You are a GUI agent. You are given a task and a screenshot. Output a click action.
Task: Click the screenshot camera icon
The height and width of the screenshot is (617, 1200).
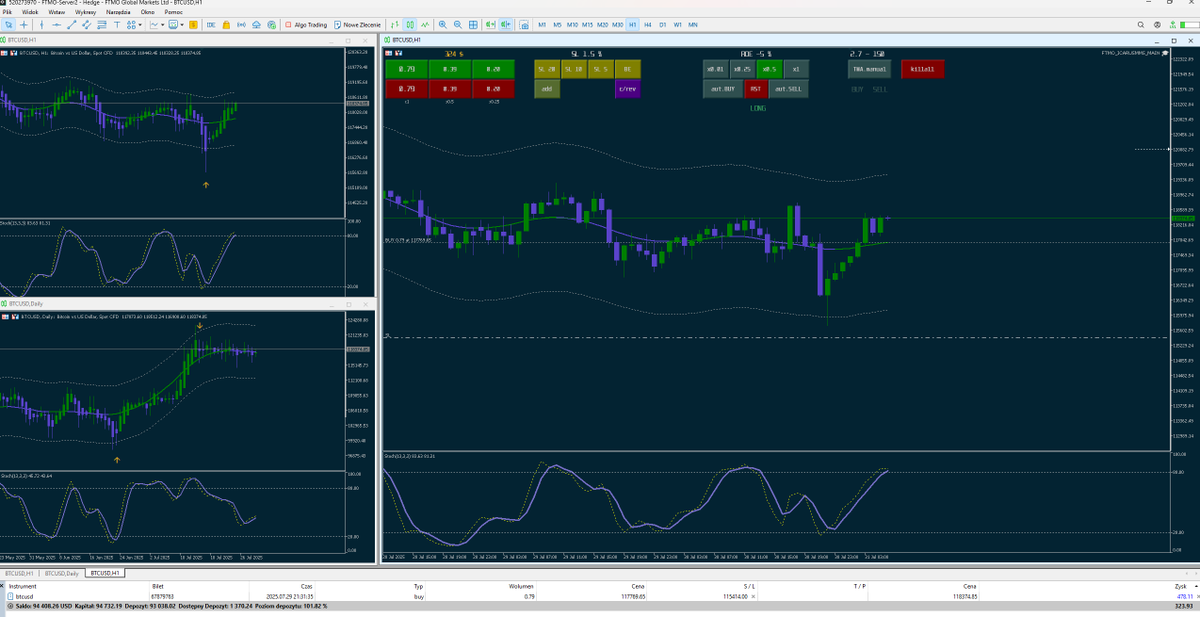coord(524,24)
